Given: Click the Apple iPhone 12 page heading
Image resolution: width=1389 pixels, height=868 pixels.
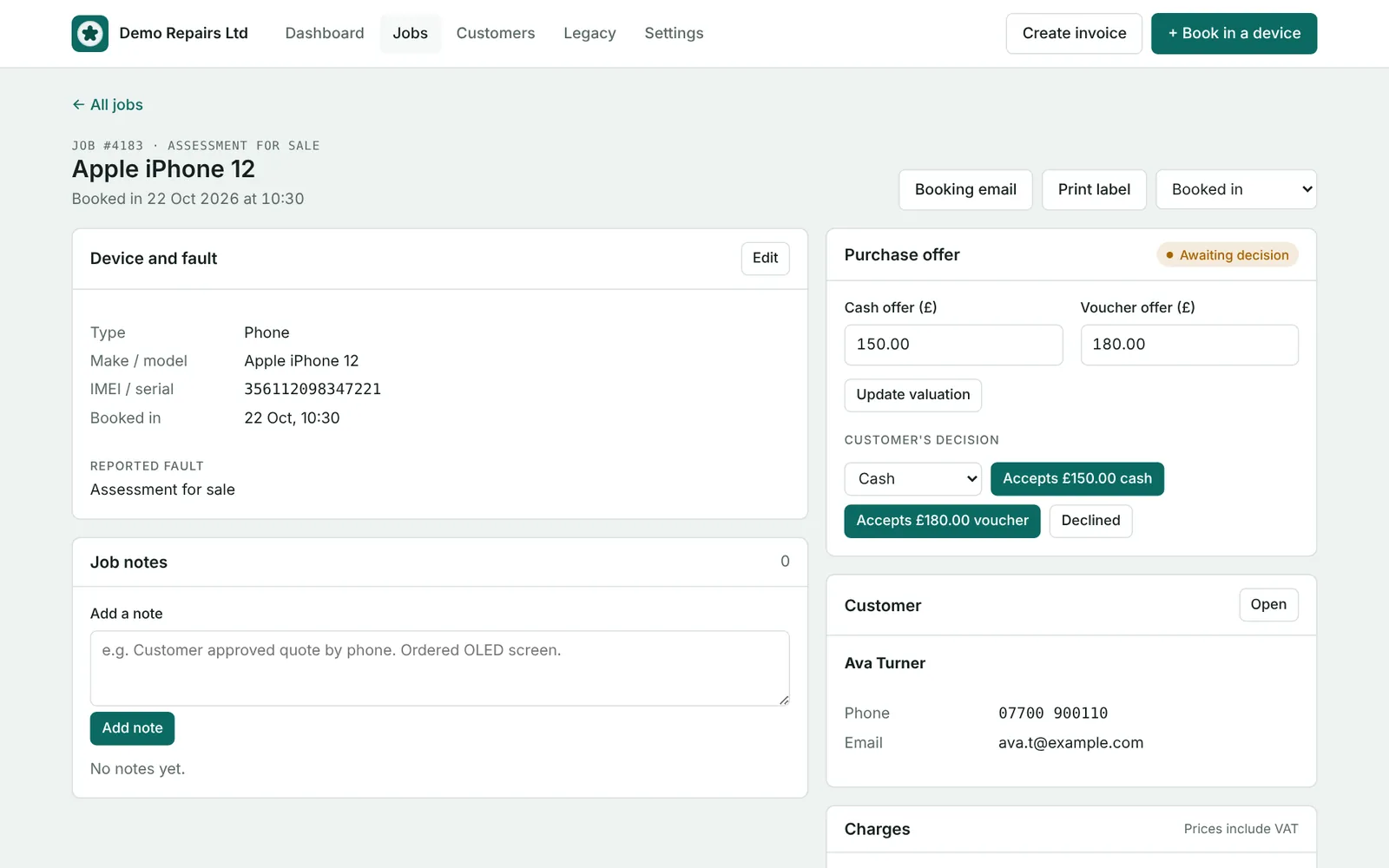Looking at the screenshot, I should pos(163,169).
